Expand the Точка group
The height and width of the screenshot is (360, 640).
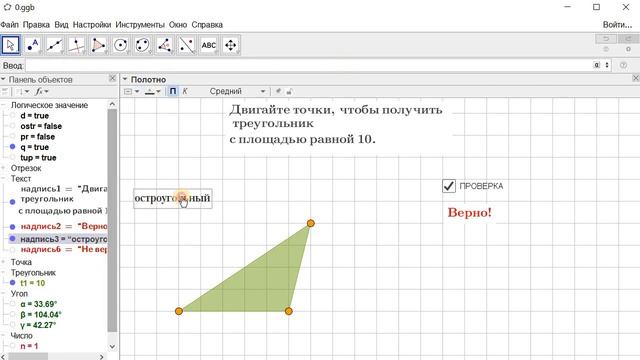click(4, 262)
